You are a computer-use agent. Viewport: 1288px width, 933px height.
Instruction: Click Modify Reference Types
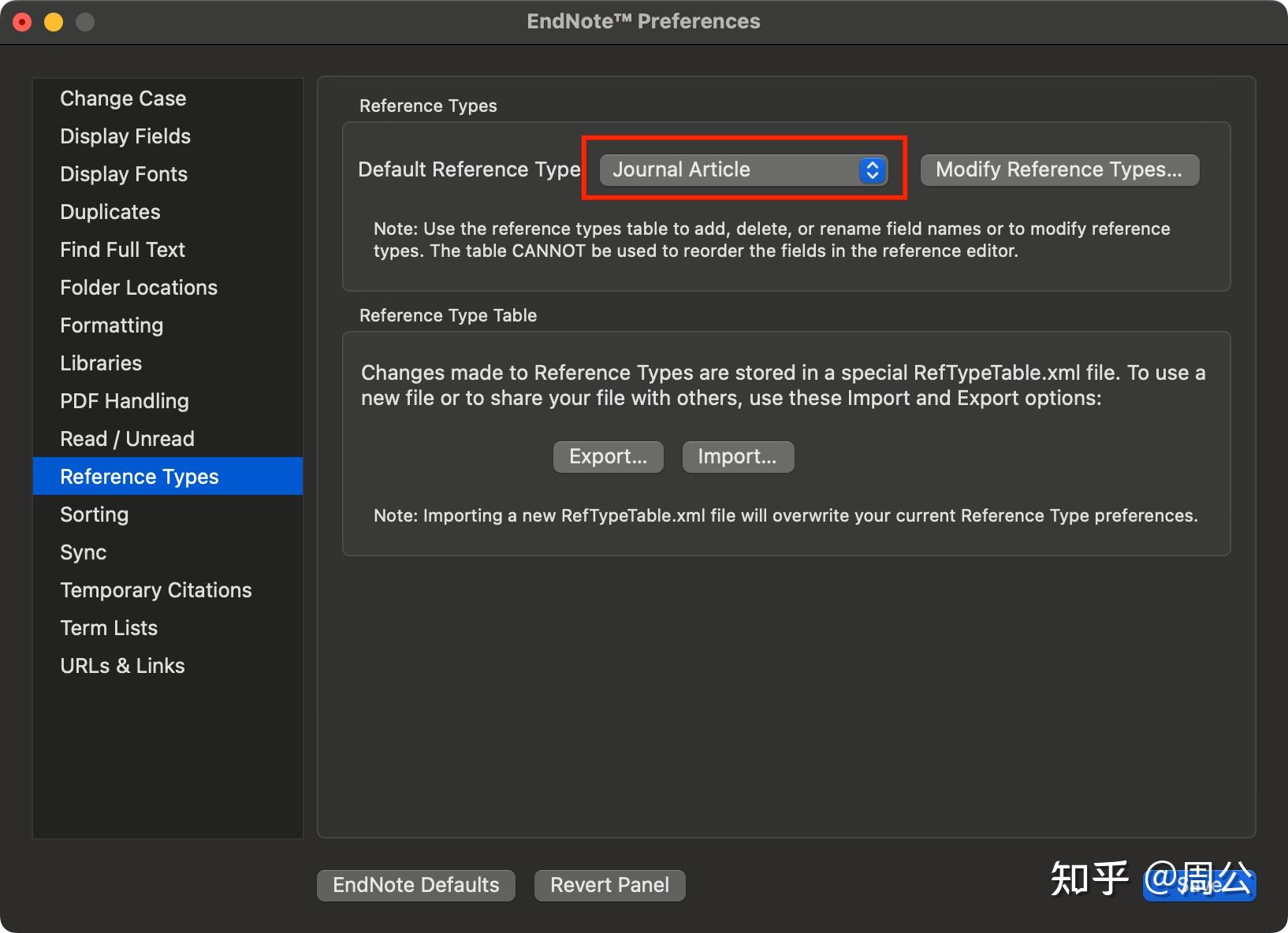pyautogui.click(x=1059, y=169)
